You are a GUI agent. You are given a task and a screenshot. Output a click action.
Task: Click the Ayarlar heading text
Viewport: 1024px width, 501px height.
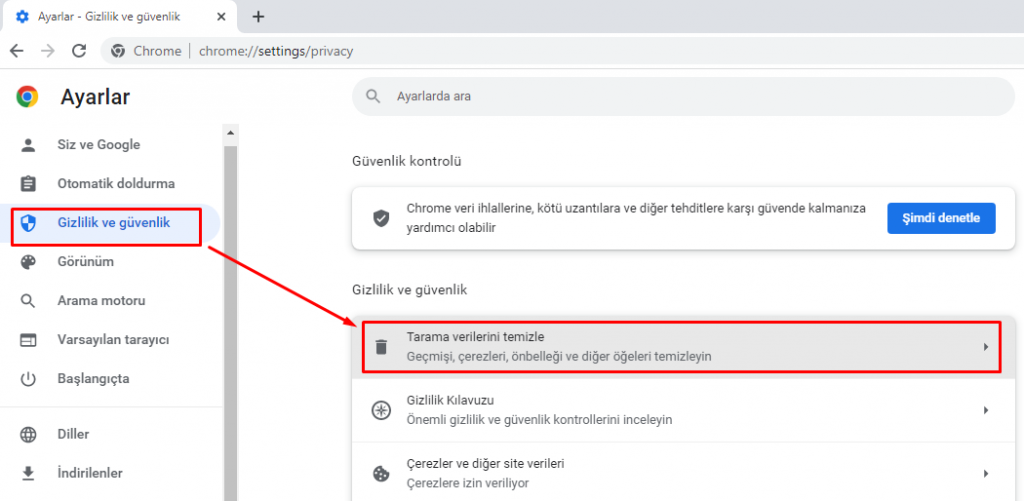pos(95,97)
